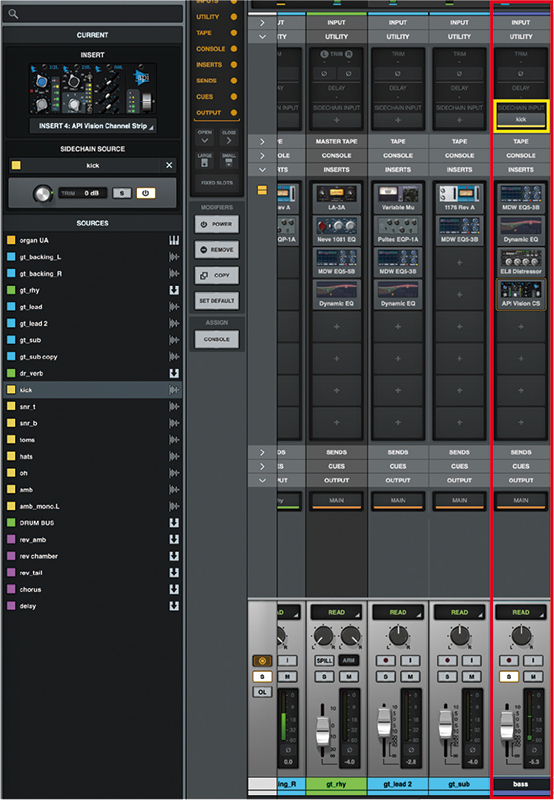The height and width of the screenshot is (800, 554).
Task: Open the INSERT 4: API Vision Channel Strip dropdown
Action: pyautogui.click(x=93, y=126)
